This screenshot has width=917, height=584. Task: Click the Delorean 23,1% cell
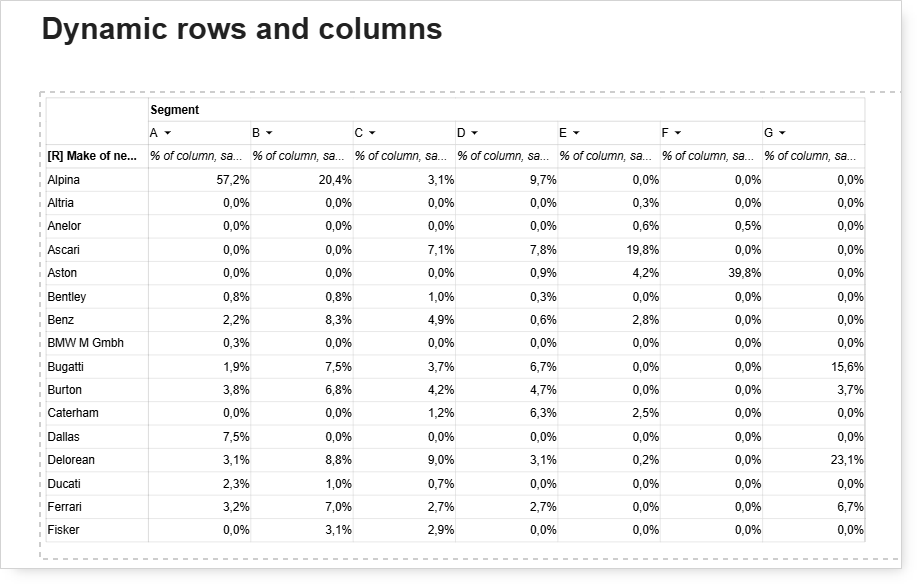(x=813, y=460)
